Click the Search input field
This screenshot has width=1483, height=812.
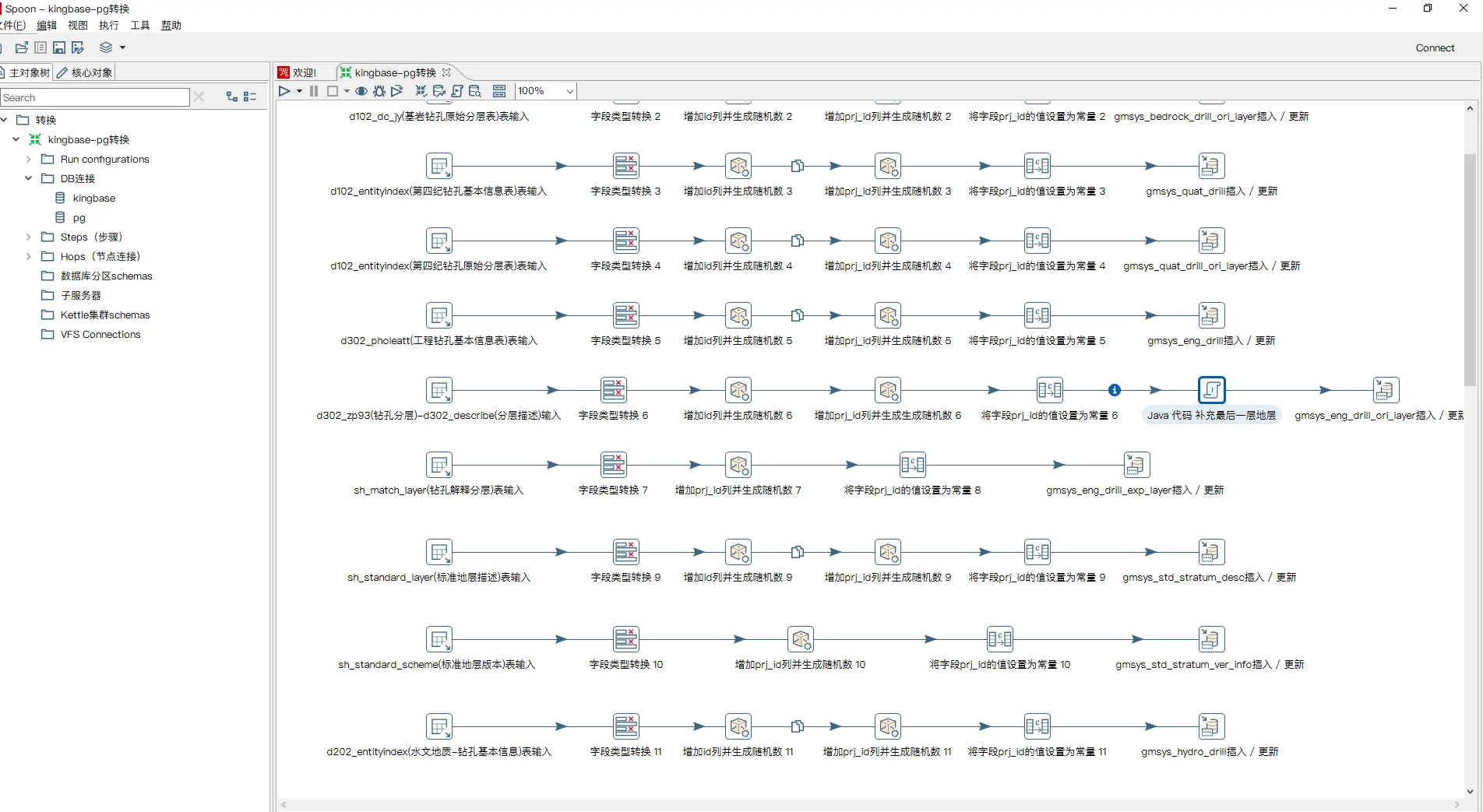pyautogui.click(x=94, y=97)
